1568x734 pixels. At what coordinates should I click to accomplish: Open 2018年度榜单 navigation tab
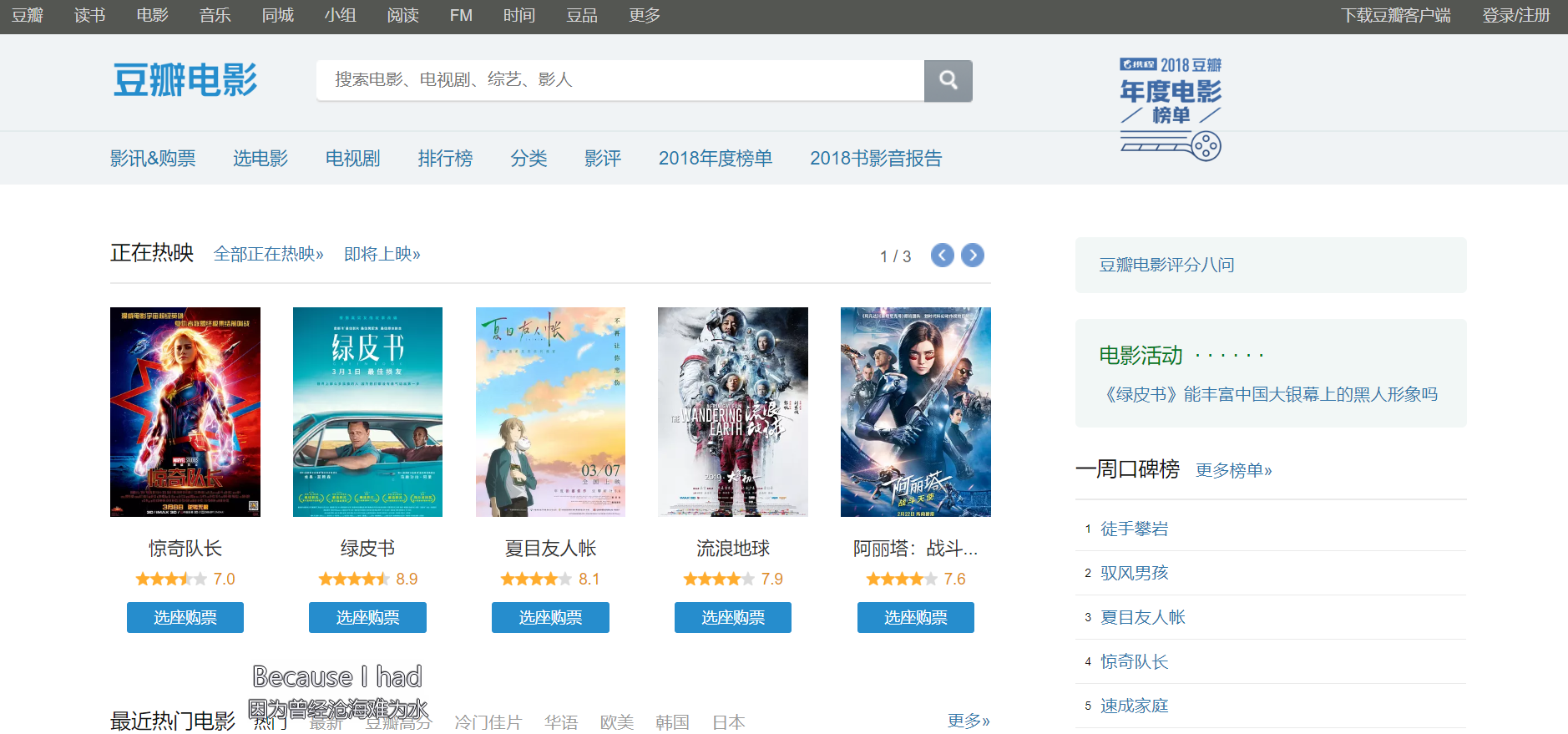click(x=716, y=158)
